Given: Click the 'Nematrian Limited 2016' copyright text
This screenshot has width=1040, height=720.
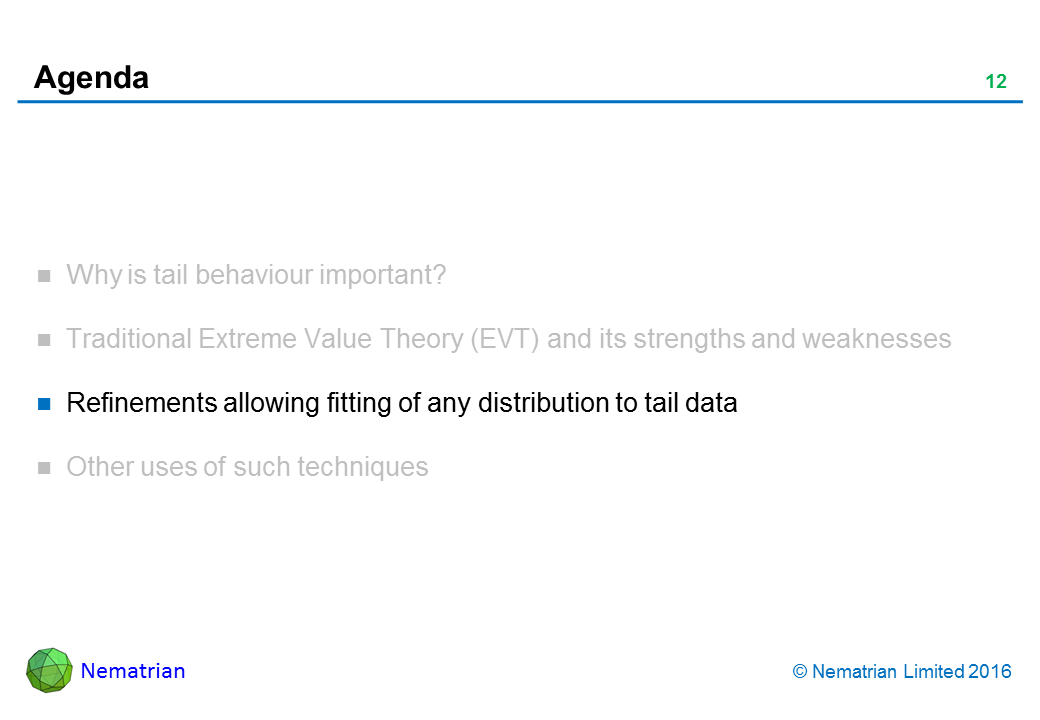Looking at the screenshot, I should click(911, 672).
